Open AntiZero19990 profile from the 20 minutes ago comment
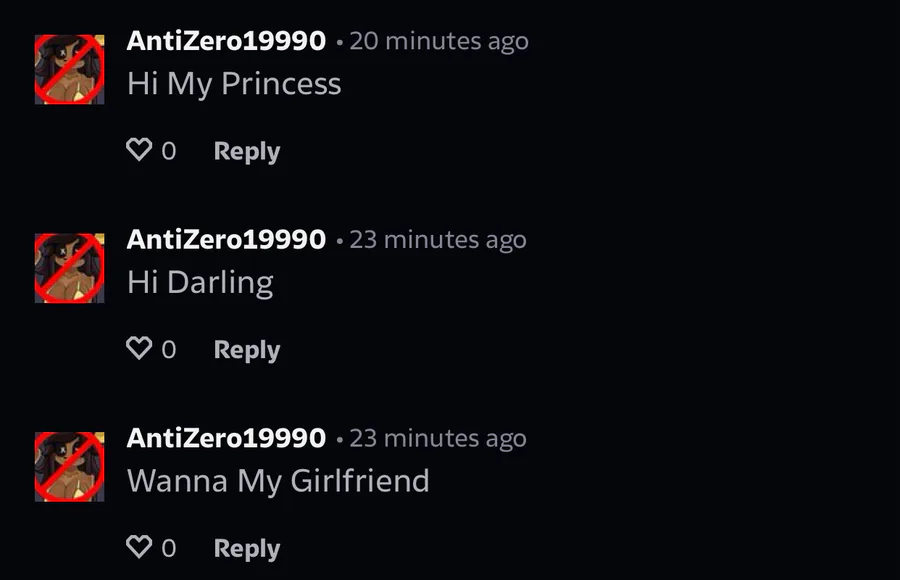 coord(226,41)
